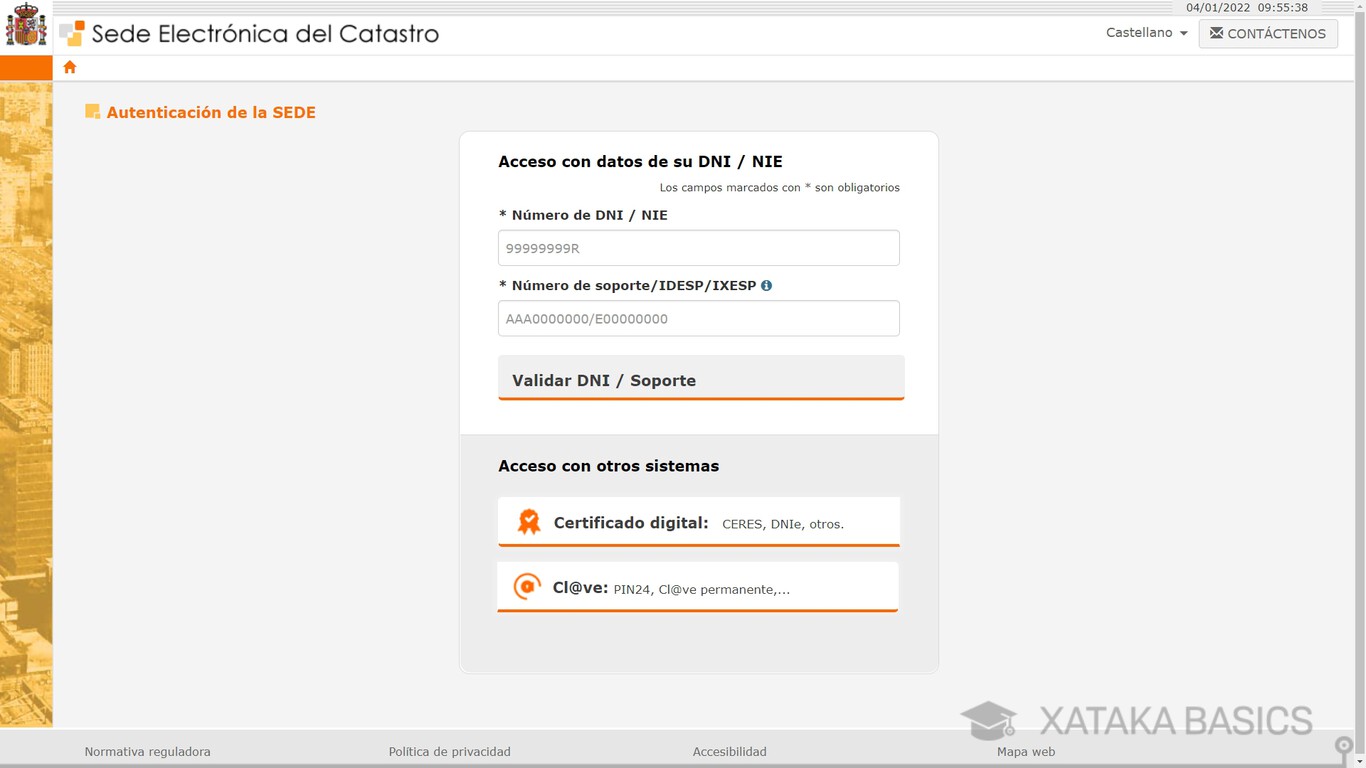Image resolution: width=1366 pixels, height=768 pixels.
Task: Click the CONTÁCTENOS button
Action: tap(1268, 33)
